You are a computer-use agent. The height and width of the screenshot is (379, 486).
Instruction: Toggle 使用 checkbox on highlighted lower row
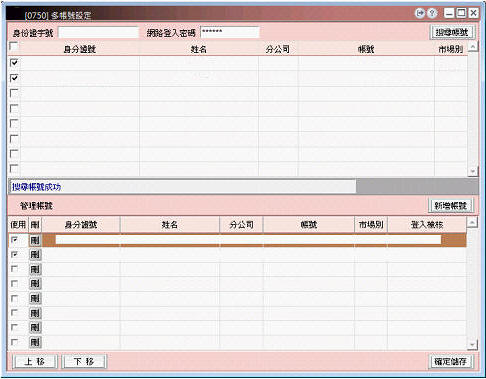click(x=14, y=240)
